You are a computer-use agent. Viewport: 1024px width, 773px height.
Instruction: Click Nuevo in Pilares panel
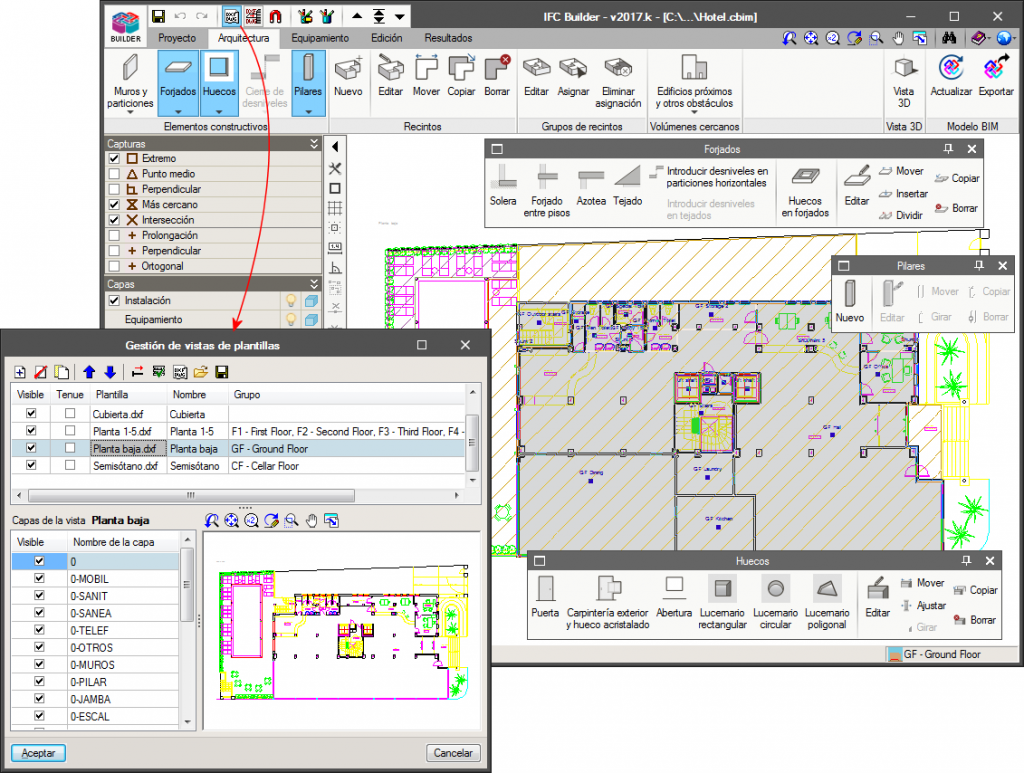tap(850, 302)
